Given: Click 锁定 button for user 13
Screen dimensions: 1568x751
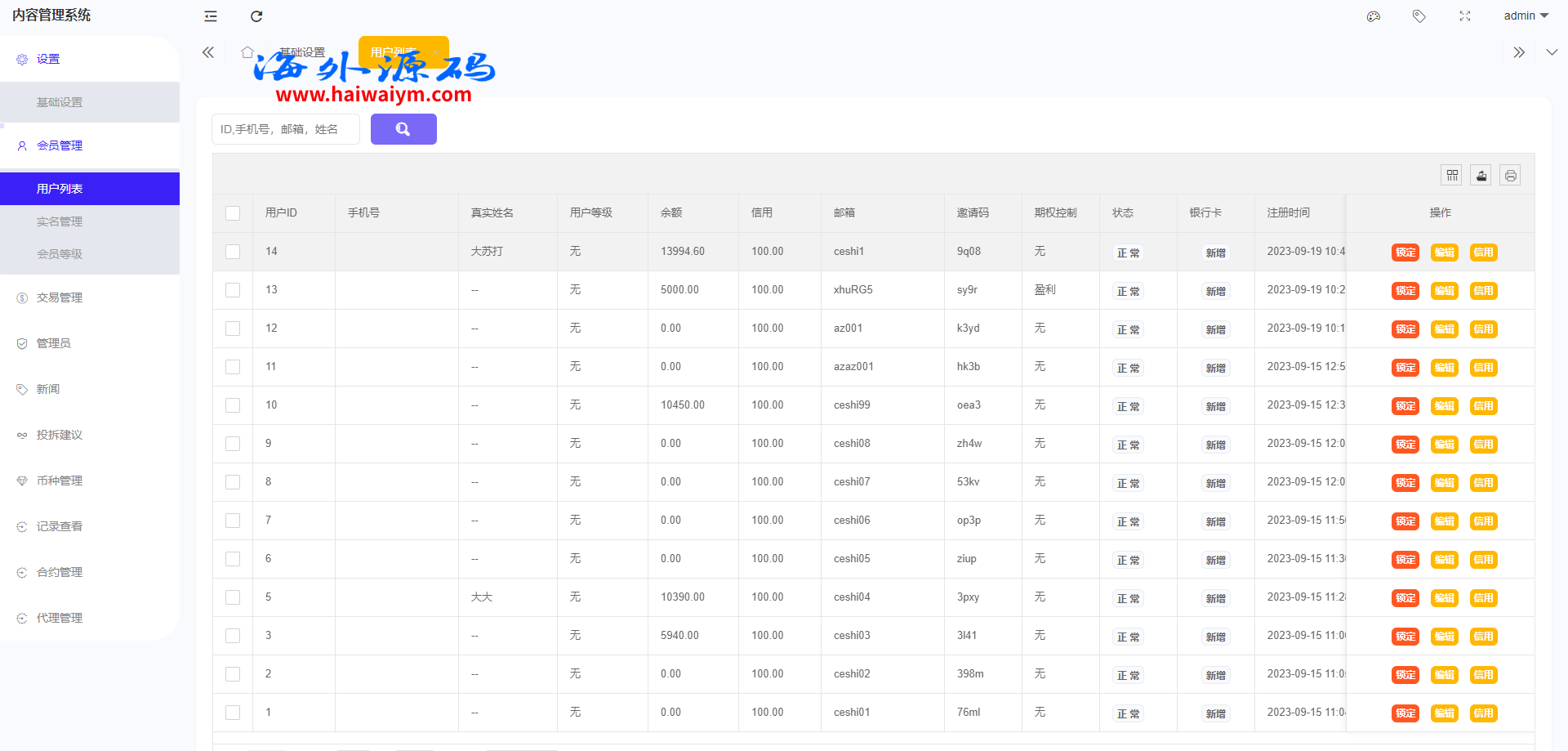Looking at the screenshot, I should click(x=1405, y=291).
